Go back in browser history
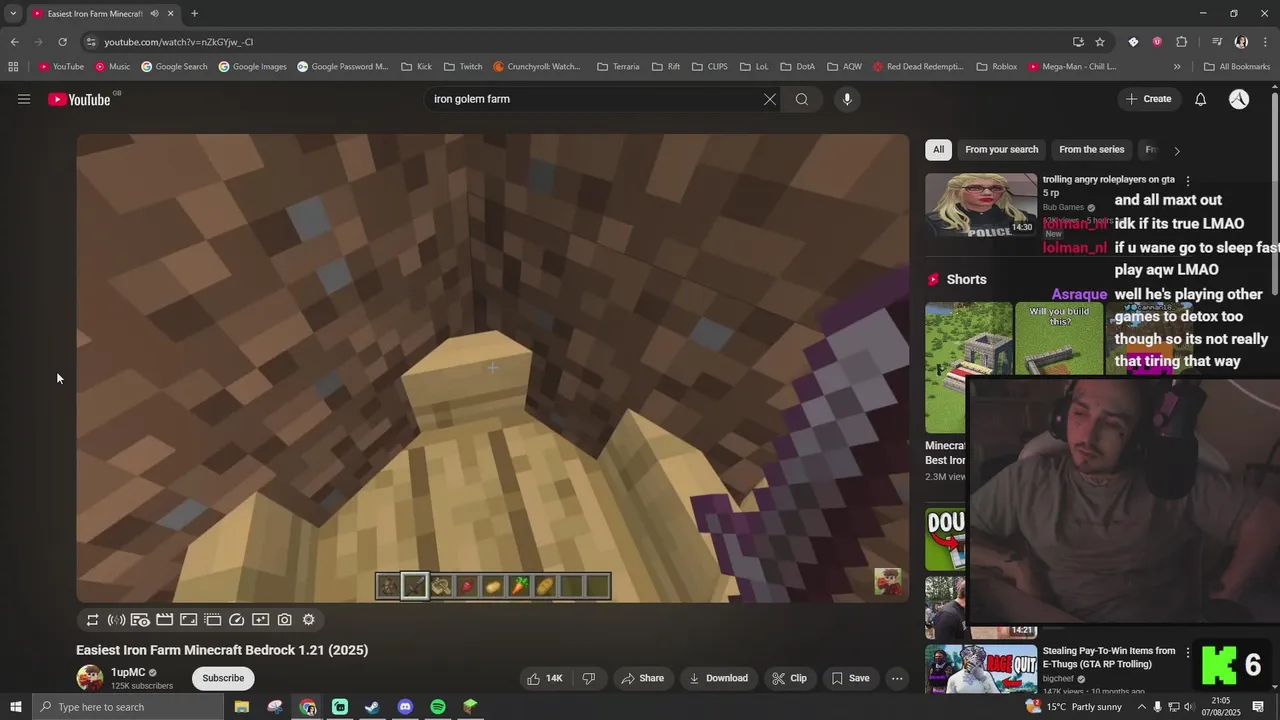Viewport: 1280px width, 720px height. pos(14,42)
